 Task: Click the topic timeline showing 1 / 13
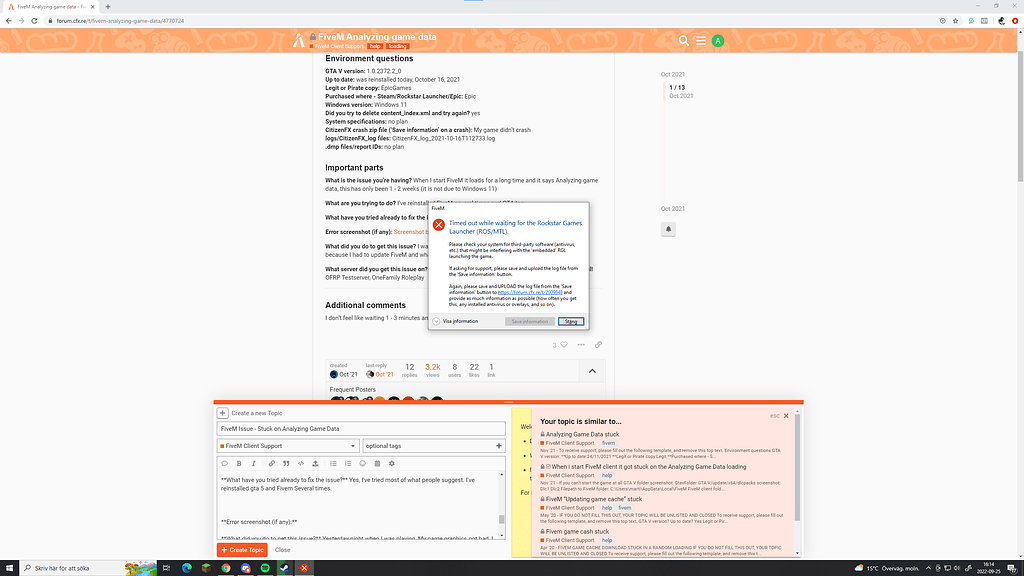[677, 88]
